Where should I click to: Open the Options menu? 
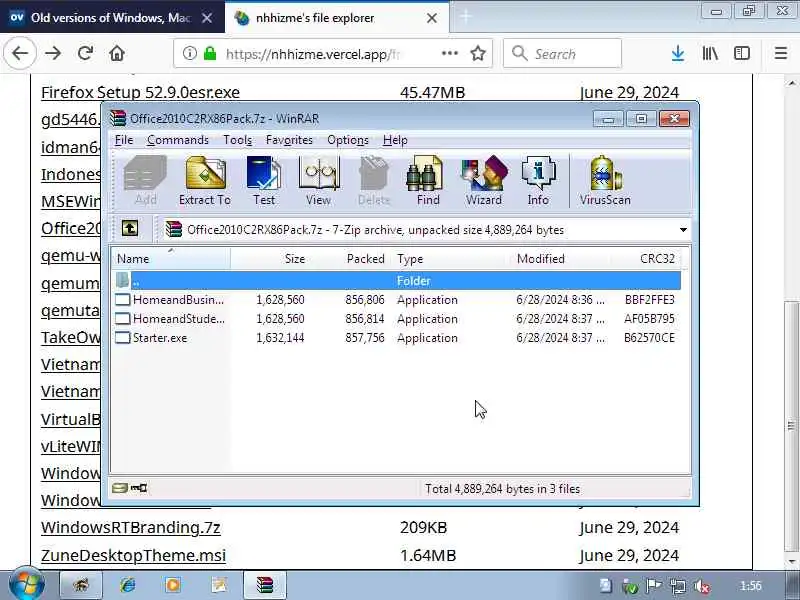coord(348,140)
